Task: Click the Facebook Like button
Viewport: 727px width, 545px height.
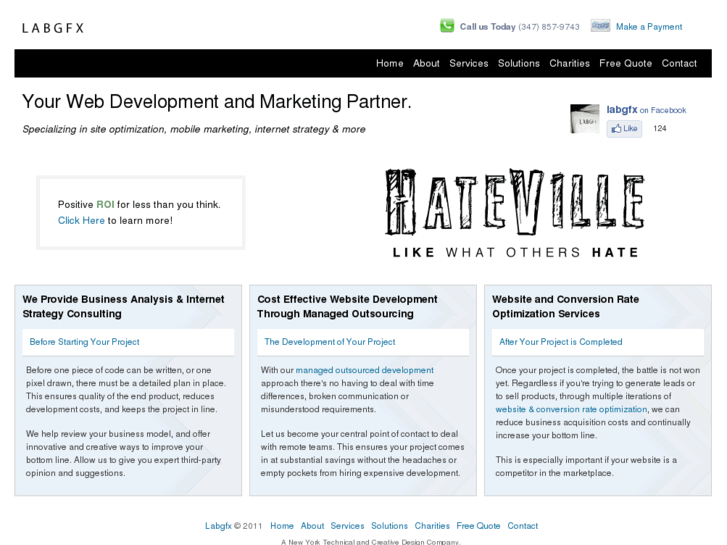Action: [x=624, y=128]
